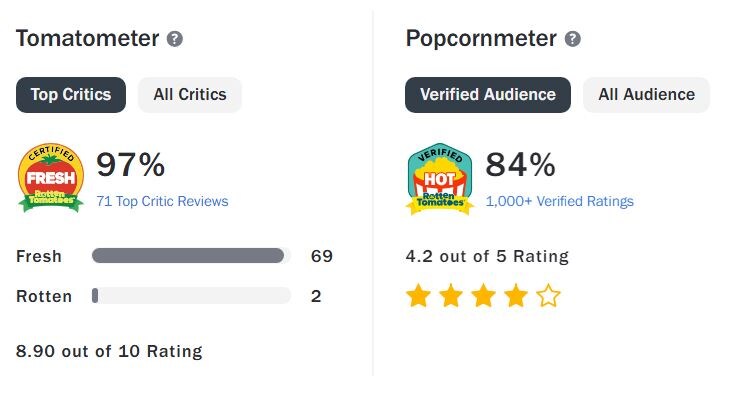The height and width of the screenshot is (400, 744).
Task: Click the Tomatometer help question mark icon
Action: (x=175, y=39)
